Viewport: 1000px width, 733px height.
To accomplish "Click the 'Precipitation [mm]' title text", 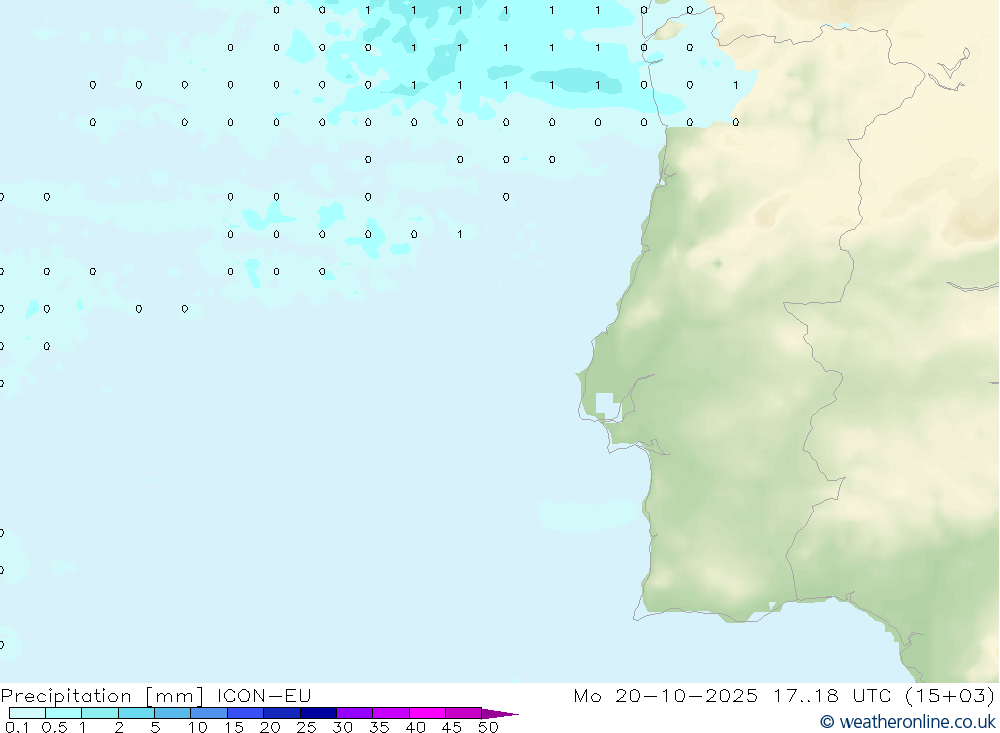I will [x=102, y=696].
